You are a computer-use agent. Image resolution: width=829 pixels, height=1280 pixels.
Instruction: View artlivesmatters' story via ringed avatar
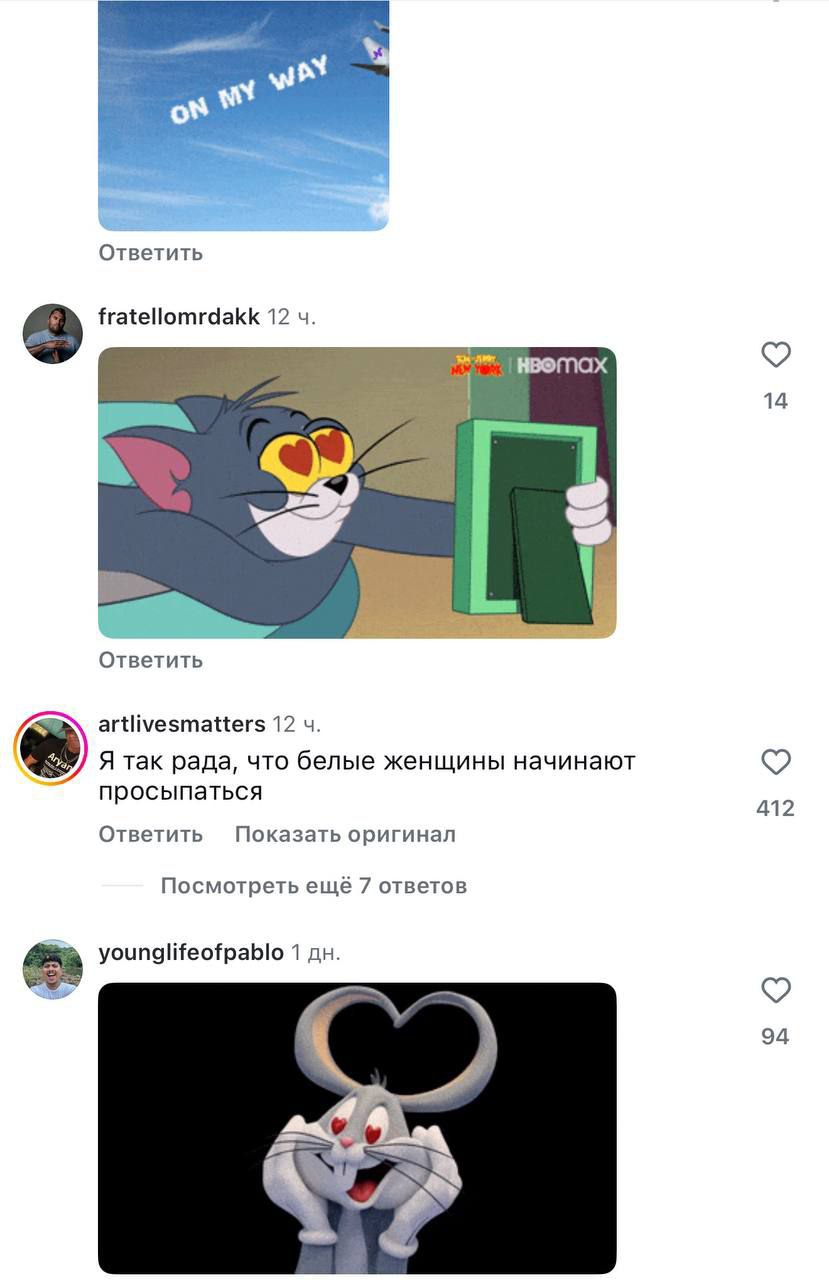pyautogui.click(x=52, y=748)
